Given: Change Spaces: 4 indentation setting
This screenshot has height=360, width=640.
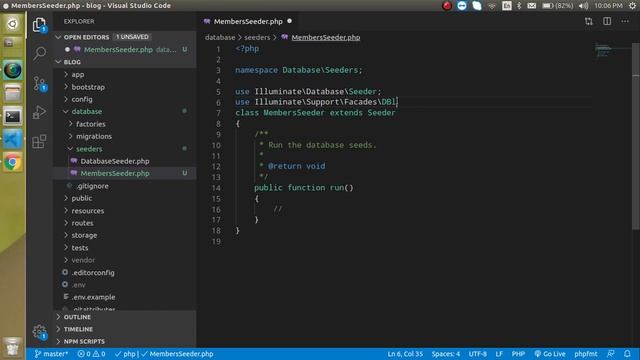Looking at the screenshot, I should click(446, 354).
